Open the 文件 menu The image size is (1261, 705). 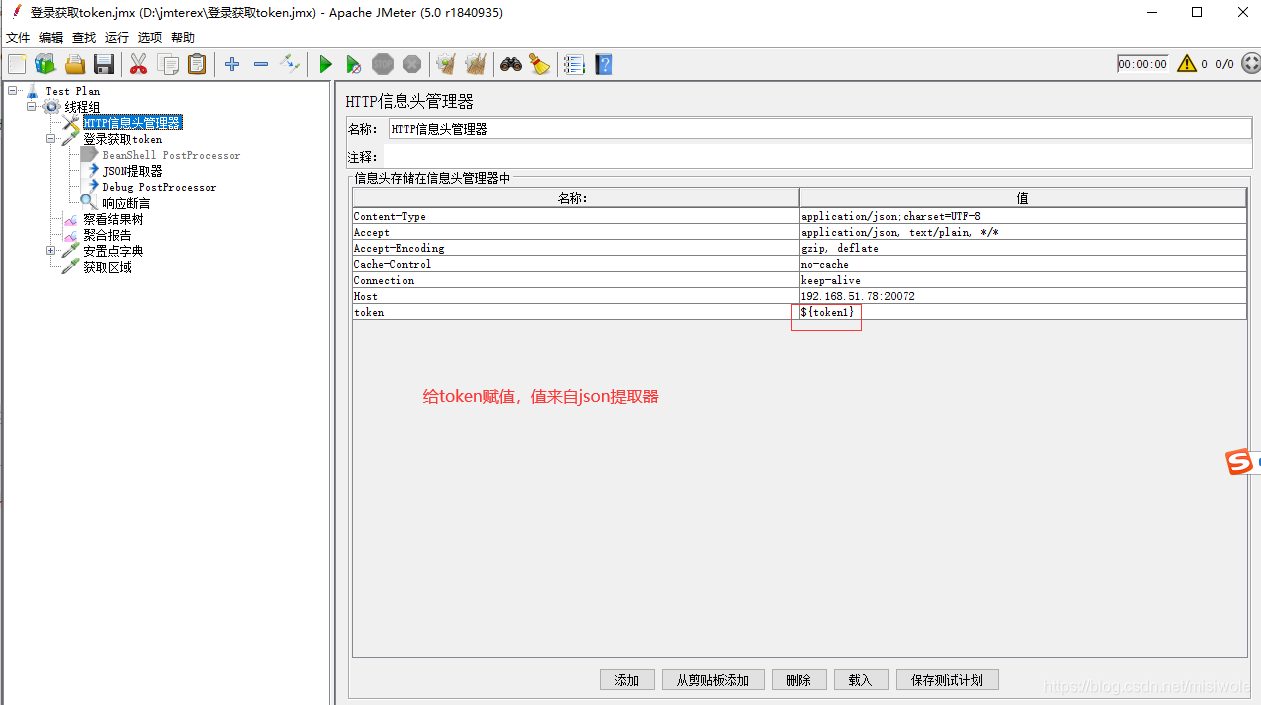(19, 37)
